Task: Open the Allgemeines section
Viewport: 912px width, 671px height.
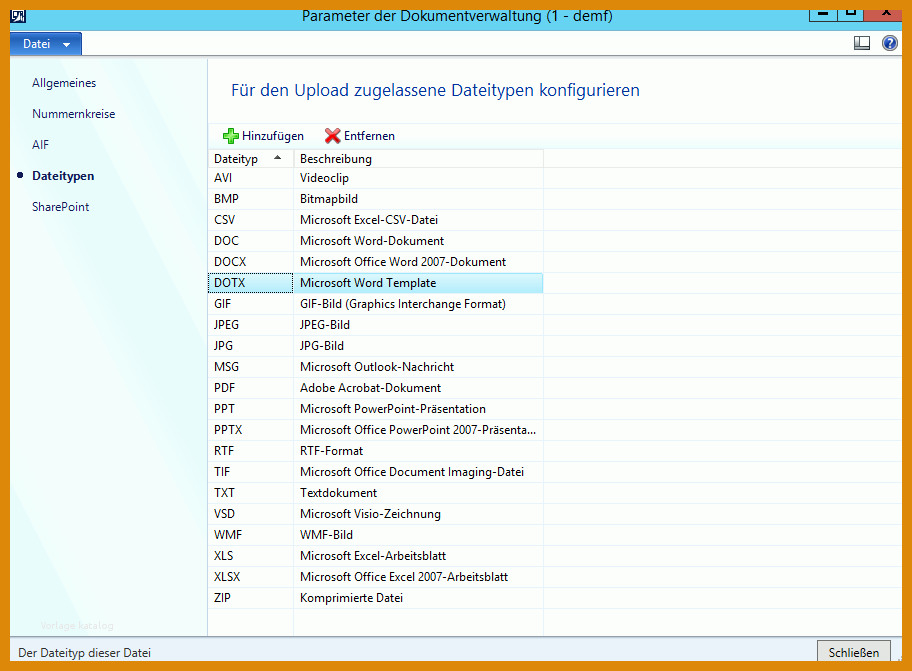Action: pos(64,83)
